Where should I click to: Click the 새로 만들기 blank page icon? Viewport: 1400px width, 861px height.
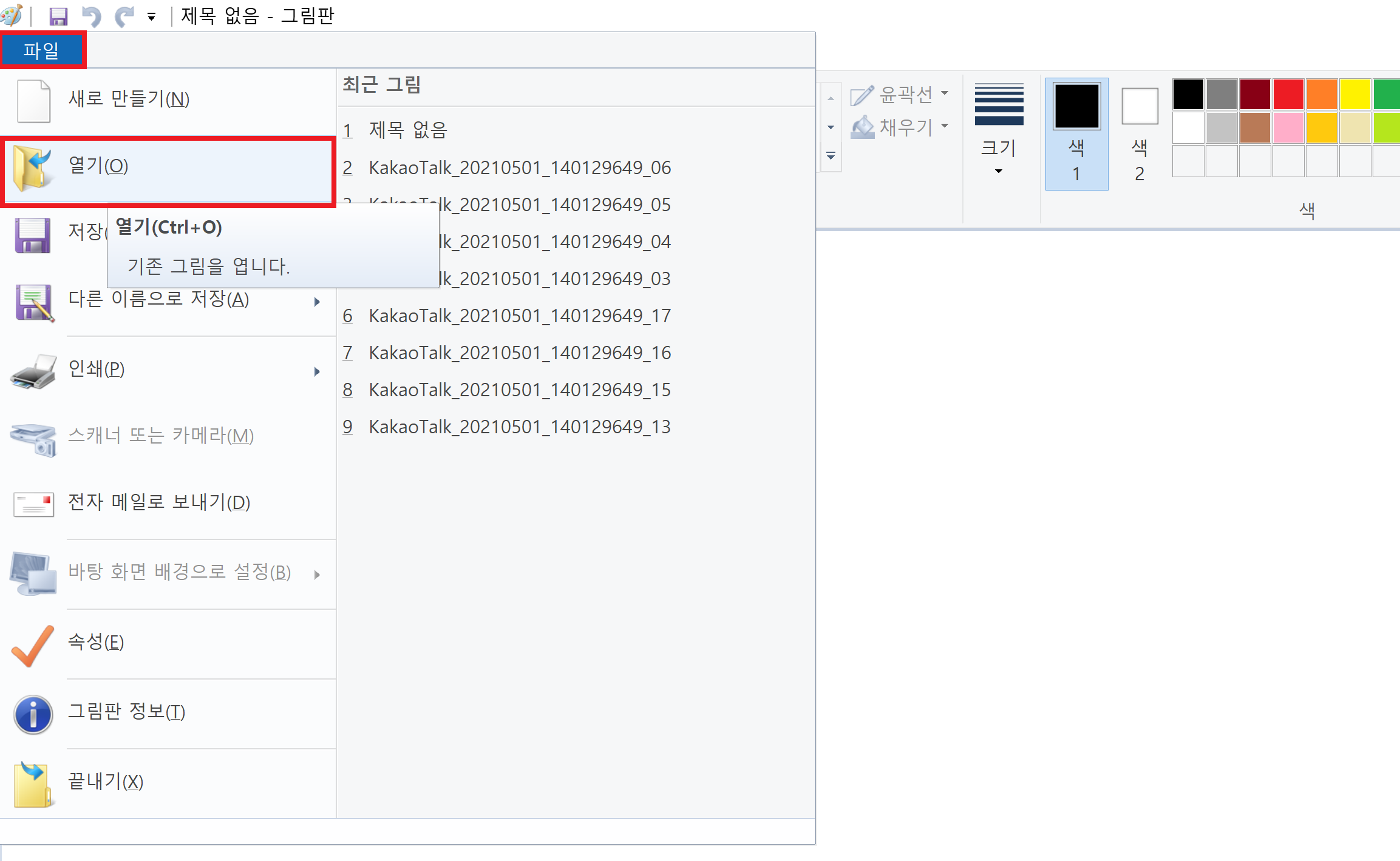(x=33, y=101)
